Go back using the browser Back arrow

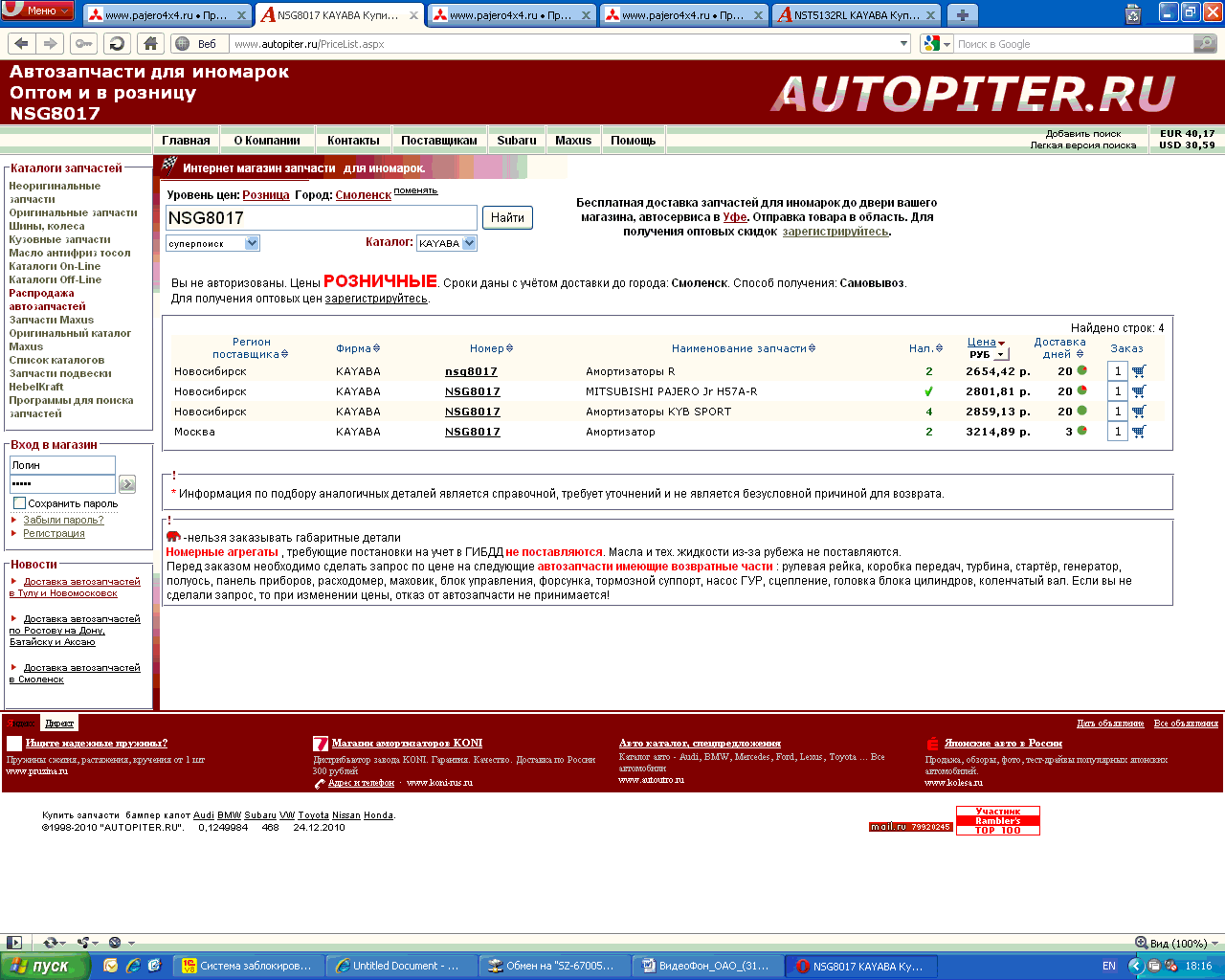[22, 43]
